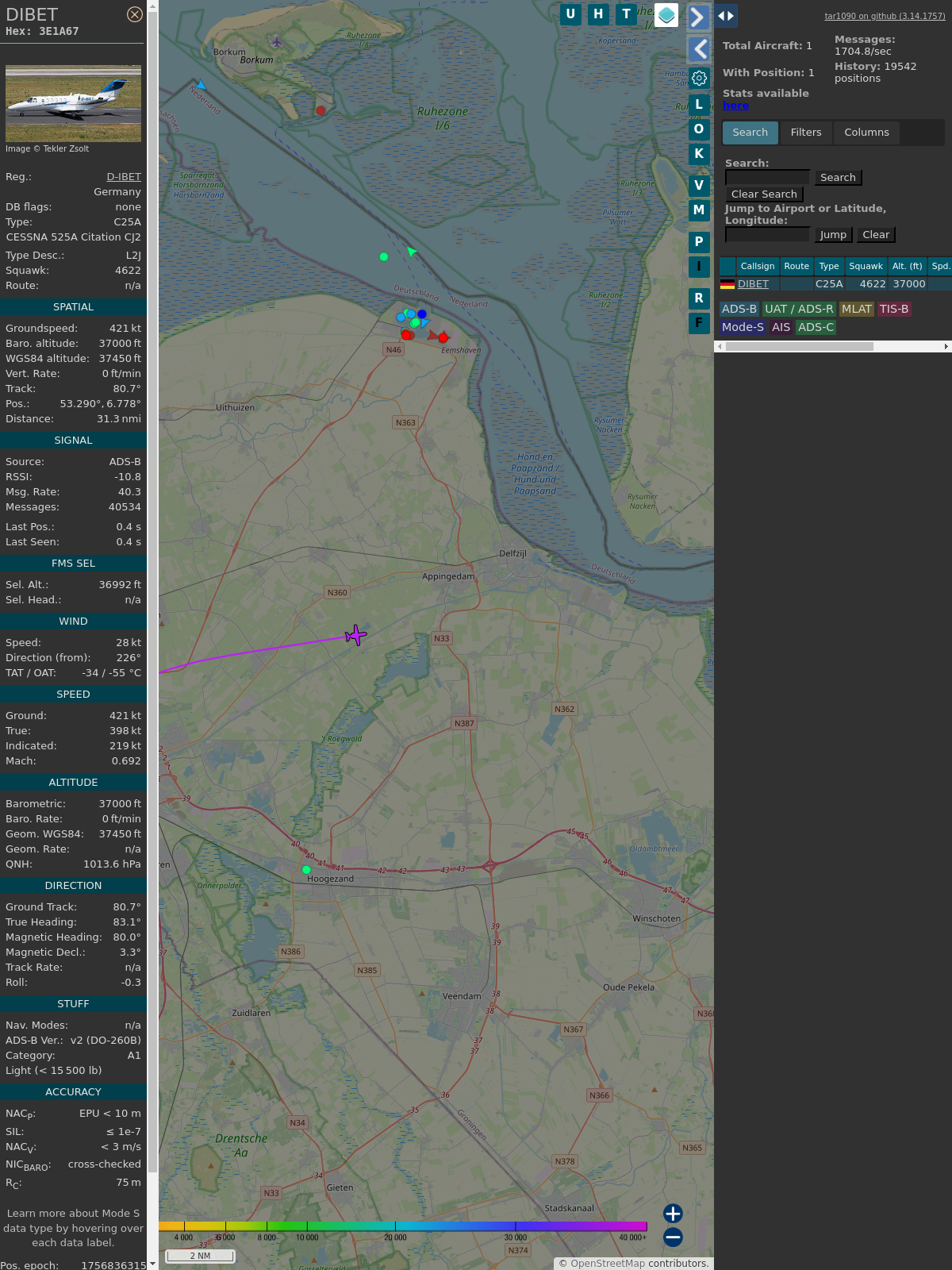Image resolution: width=952 pixels, height=1270 pixels.
Task: Open the settings gear icon
Action: tap(699, 78)
